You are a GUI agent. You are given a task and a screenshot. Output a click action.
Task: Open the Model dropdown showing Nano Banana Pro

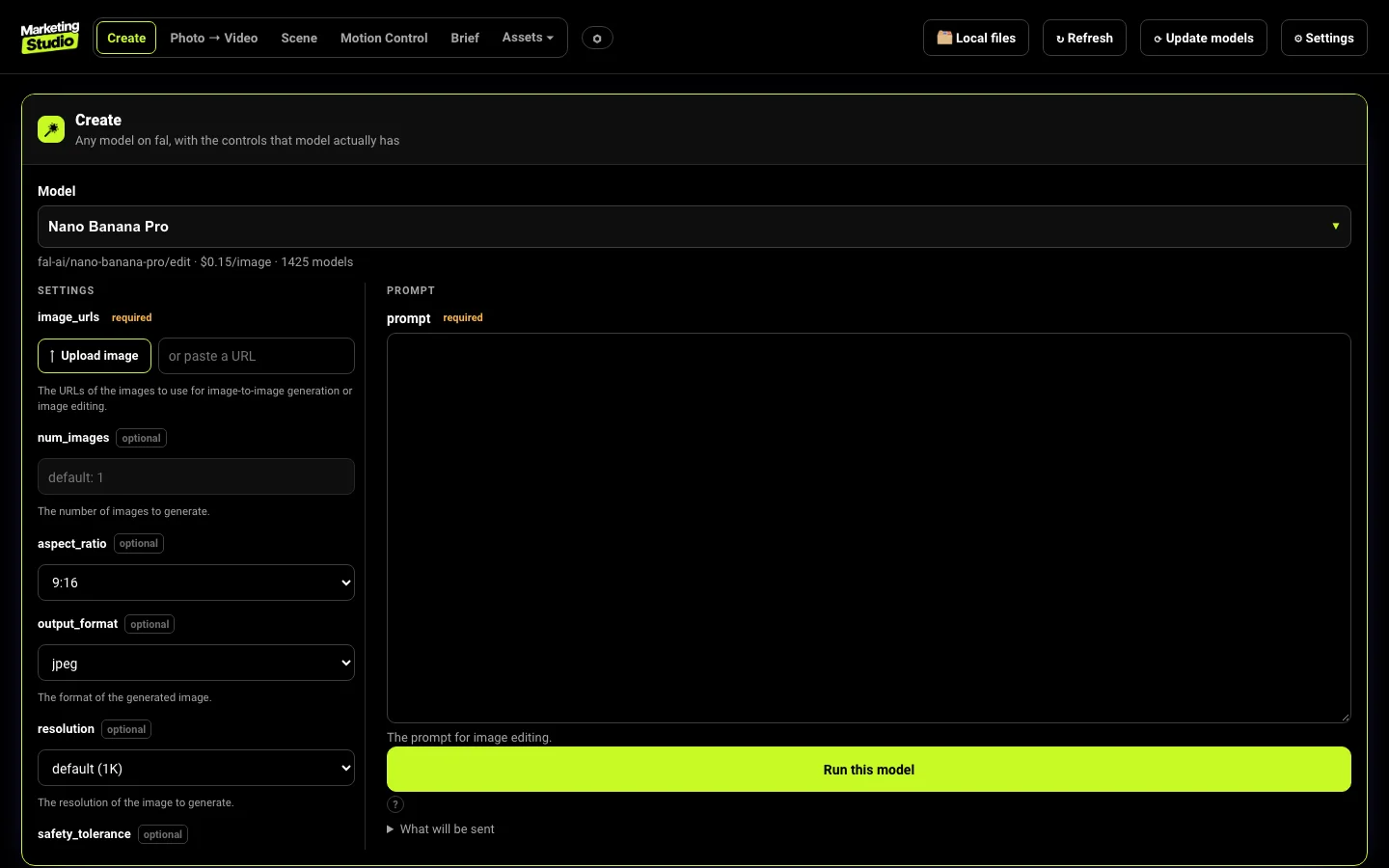pyautogui.click(x=694, y=227)
